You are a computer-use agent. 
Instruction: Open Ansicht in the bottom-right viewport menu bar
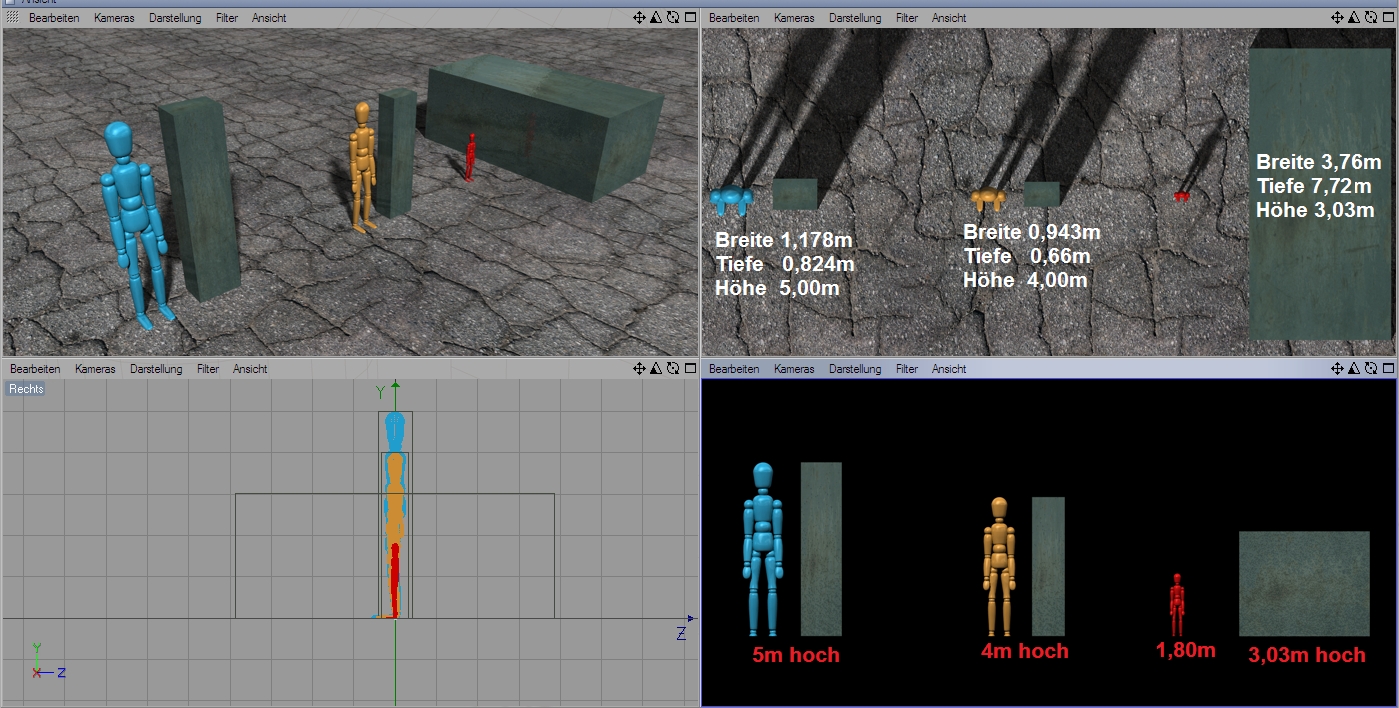pos(949,369)
